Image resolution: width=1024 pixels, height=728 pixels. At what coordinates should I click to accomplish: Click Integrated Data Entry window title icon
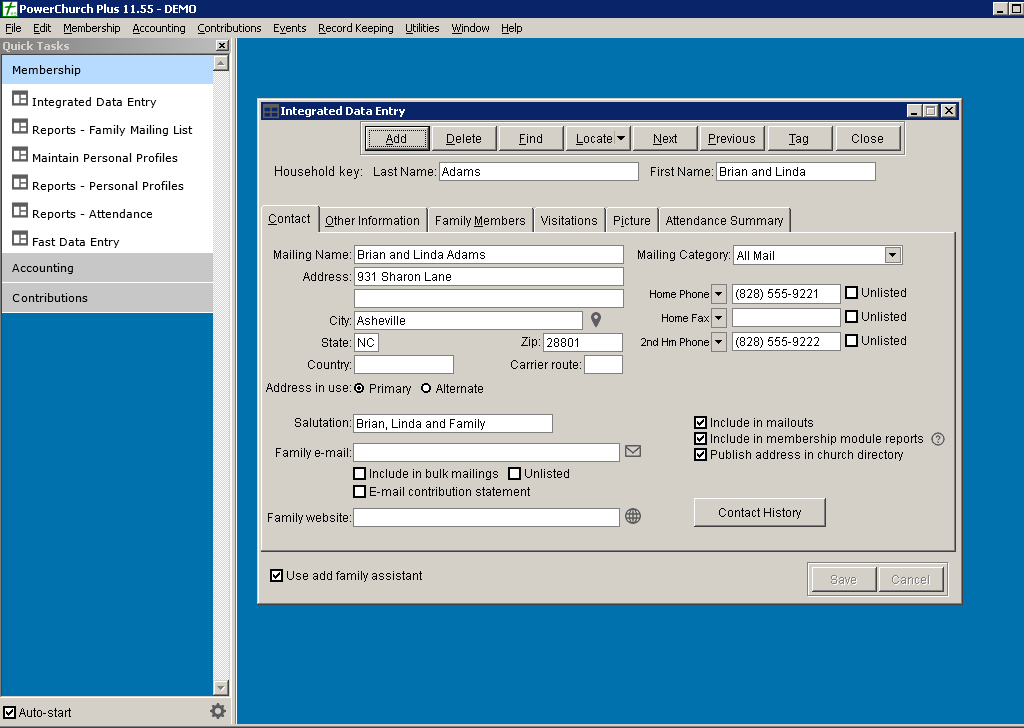(270, 111)
